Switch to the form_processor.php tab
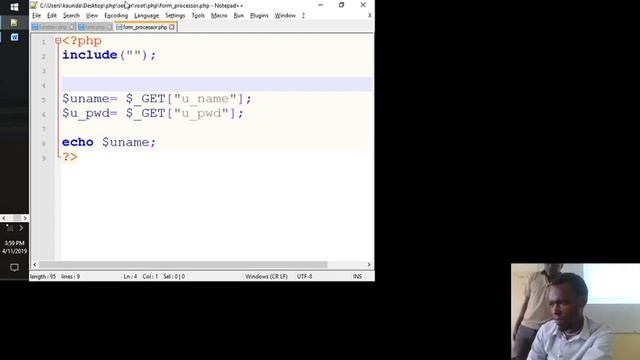Viewport: 640px width, 360px height. click(145, 27)
